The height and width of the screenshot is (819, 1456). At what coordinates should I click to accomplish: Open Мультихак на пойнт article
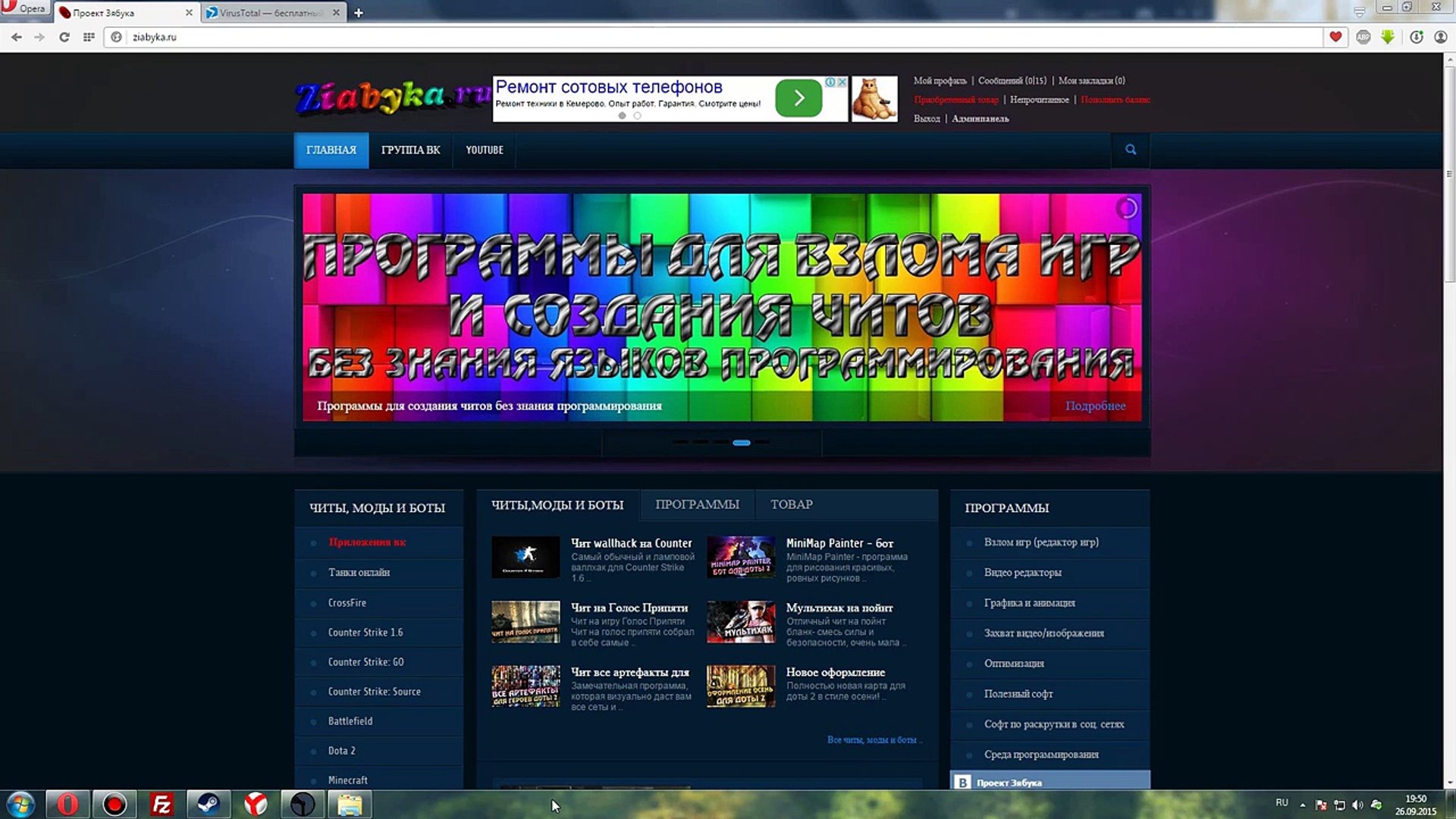click(x=839, y=608)
